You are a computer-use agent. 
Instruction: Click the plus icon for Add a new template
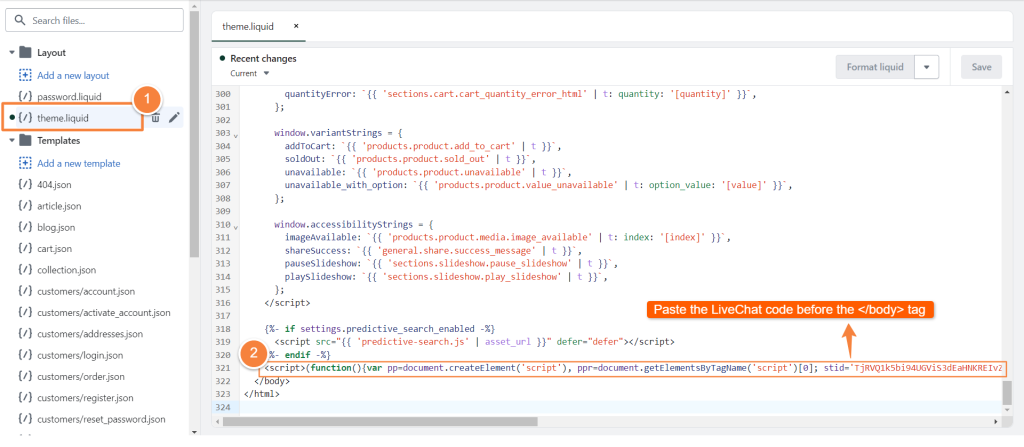(25, 163)
